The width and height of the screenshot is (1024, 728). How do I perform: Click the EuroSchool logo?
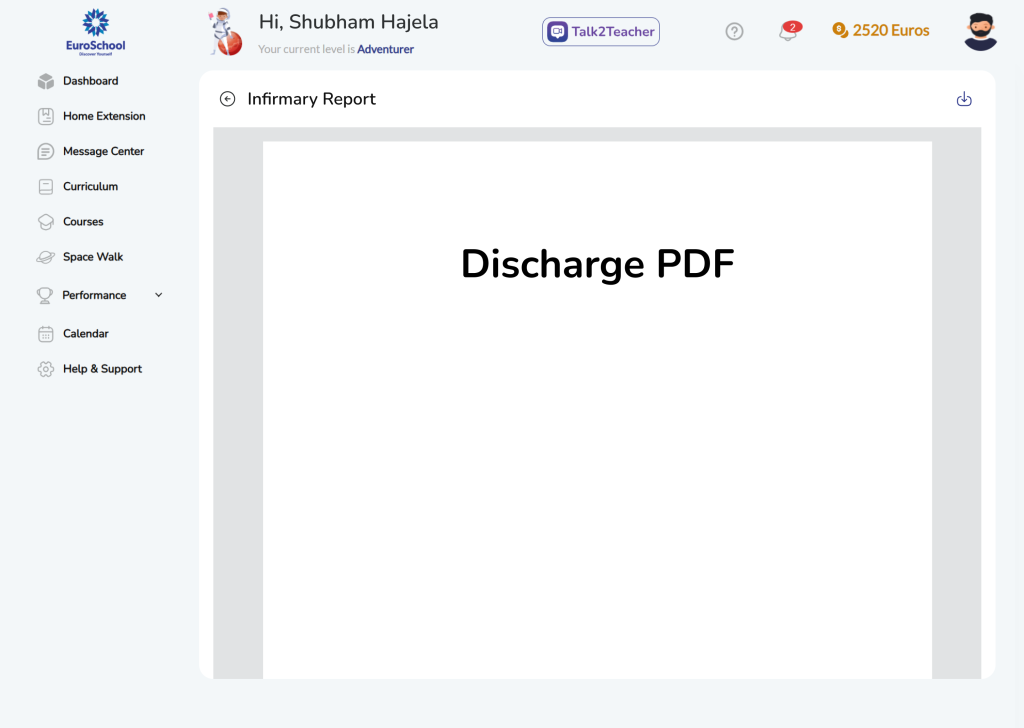point(96,32)
